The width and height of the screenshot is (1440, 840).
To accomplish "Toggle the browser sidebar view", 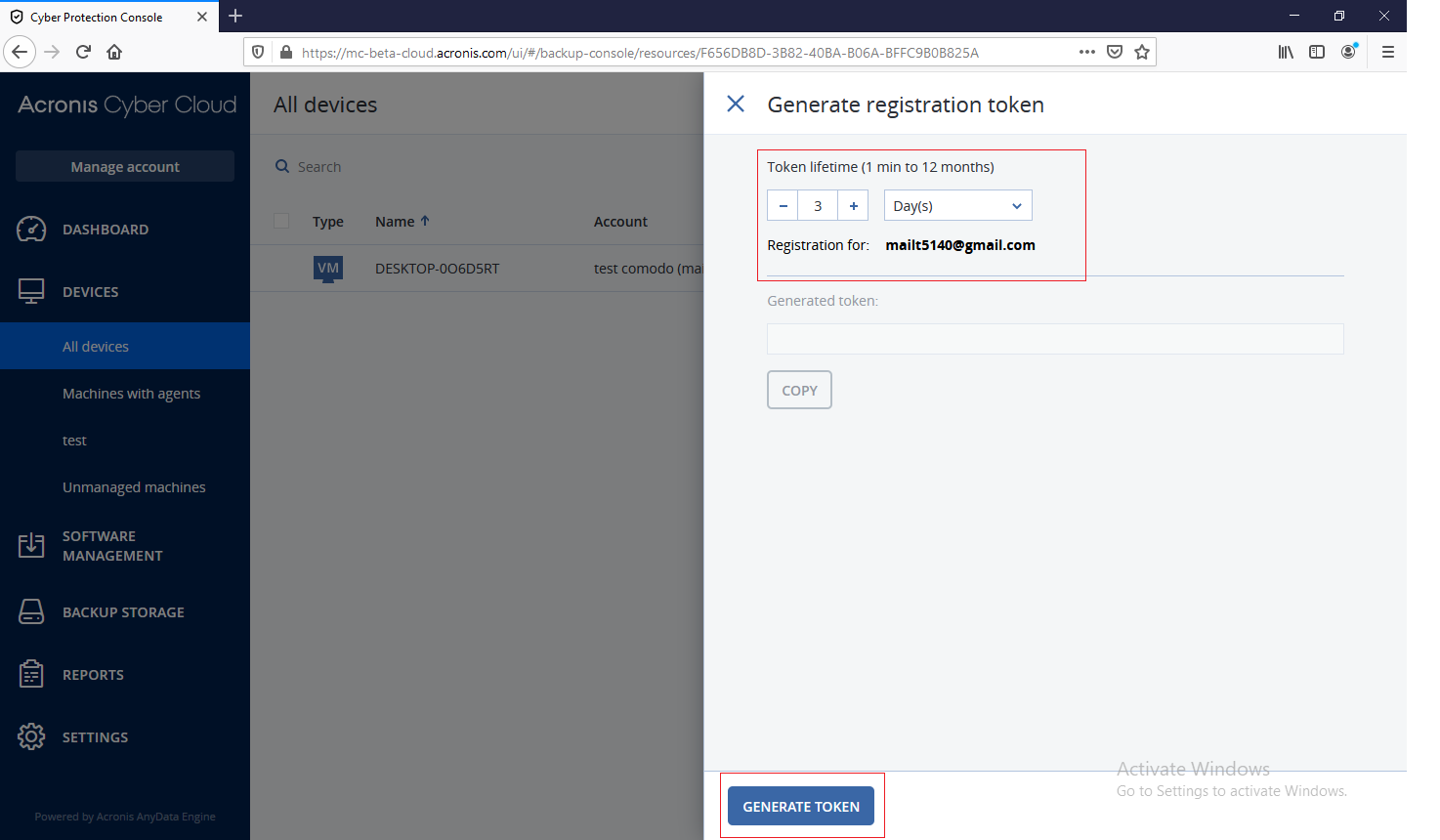I will tap(1317, 52).
